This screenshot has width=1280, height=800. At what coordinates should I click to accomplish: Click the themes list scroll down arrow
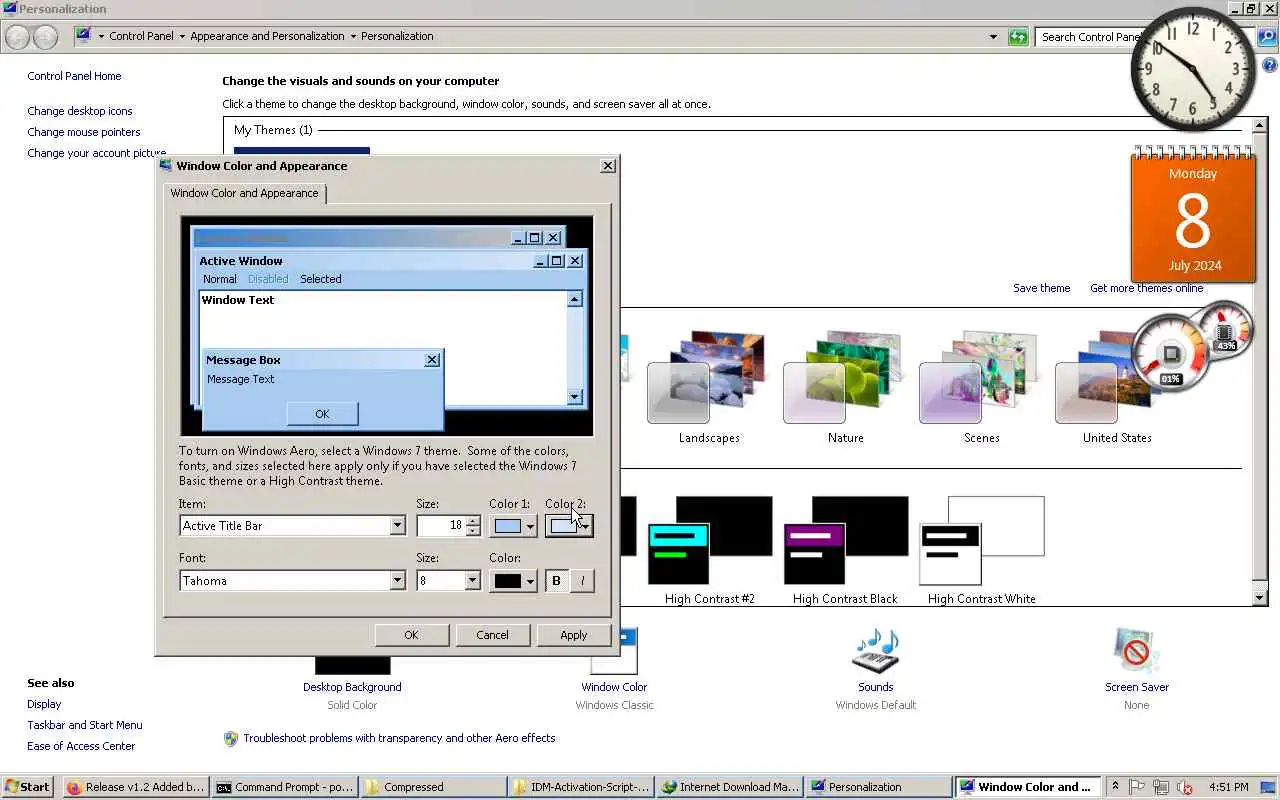pyautogui.click(x=1260, y=598)
